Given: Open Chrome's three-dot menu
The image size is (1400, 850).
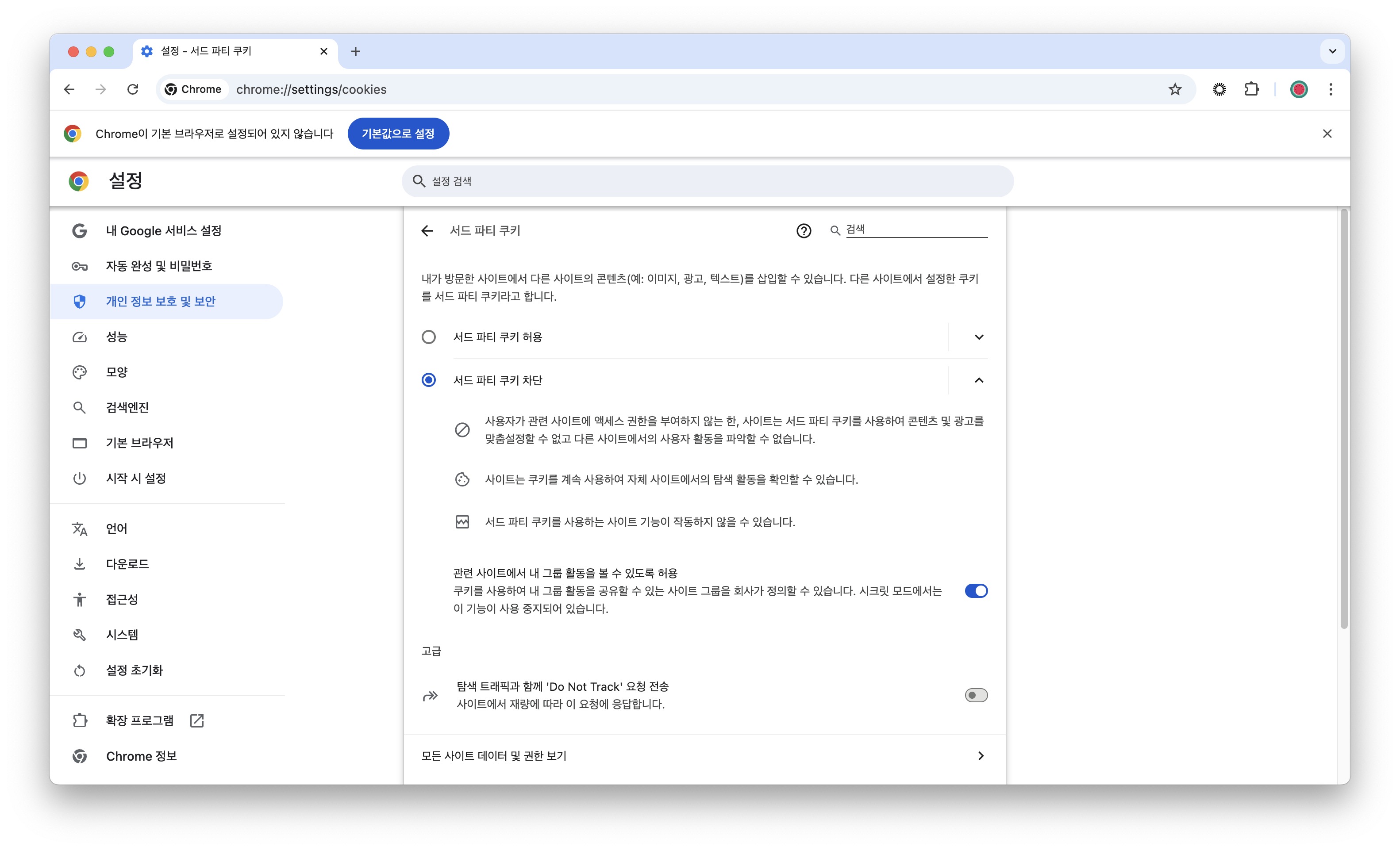Looking at the screenshot, I should (x=1331, y=89).
